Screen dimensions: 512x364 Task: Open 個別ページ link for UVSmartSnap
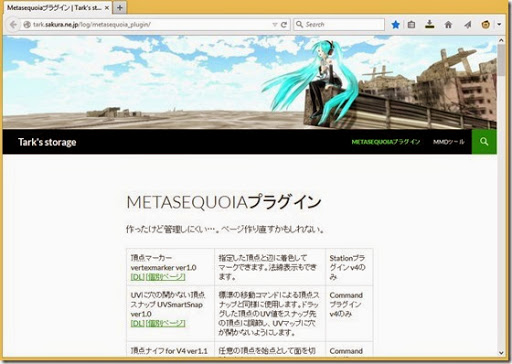(x=165, y=323)
